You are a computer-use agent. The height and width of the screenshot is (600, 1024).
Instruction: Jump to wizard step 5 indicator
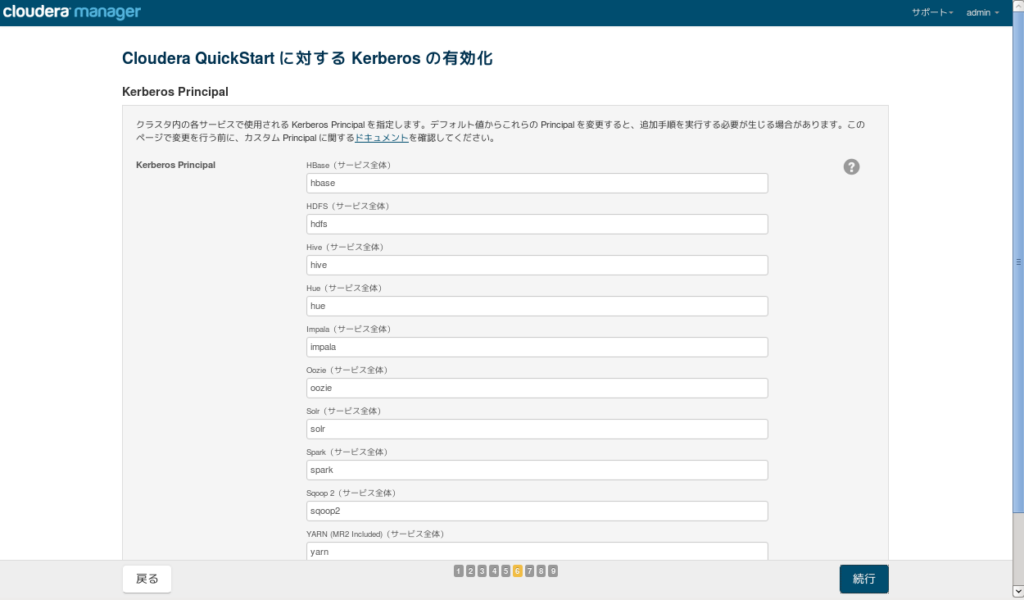point(505,571)
